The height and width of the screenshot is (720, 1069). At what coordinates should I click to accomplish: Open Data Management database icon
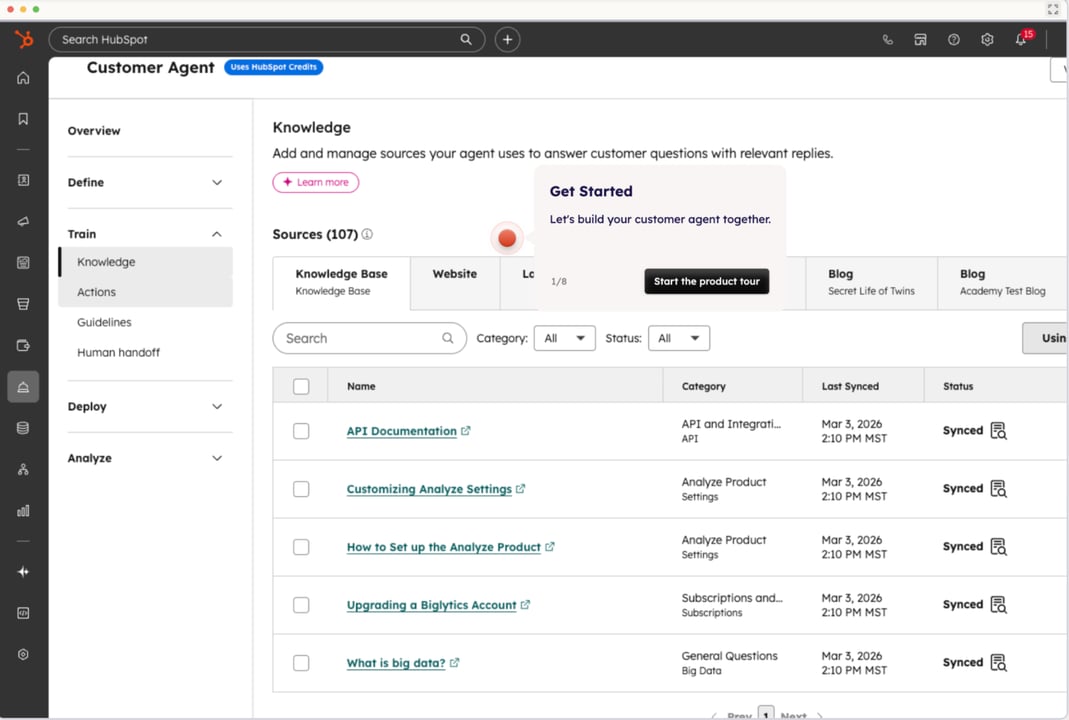[x=23, y=428]
